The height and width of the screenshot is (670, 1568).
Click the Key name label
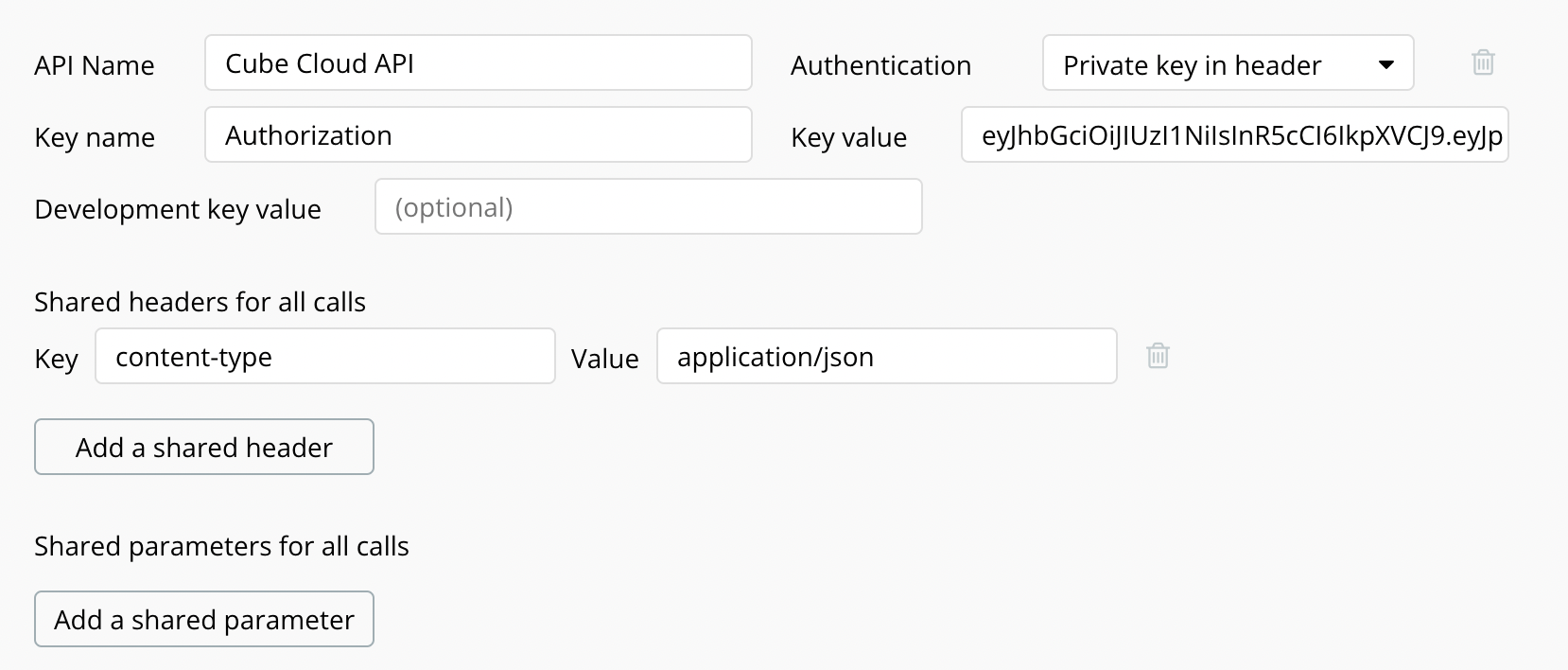(x=95, y=137)
